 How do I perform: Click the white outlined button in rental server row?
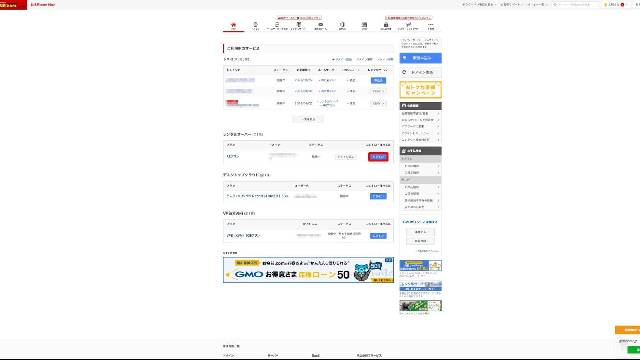pos(346,157)
